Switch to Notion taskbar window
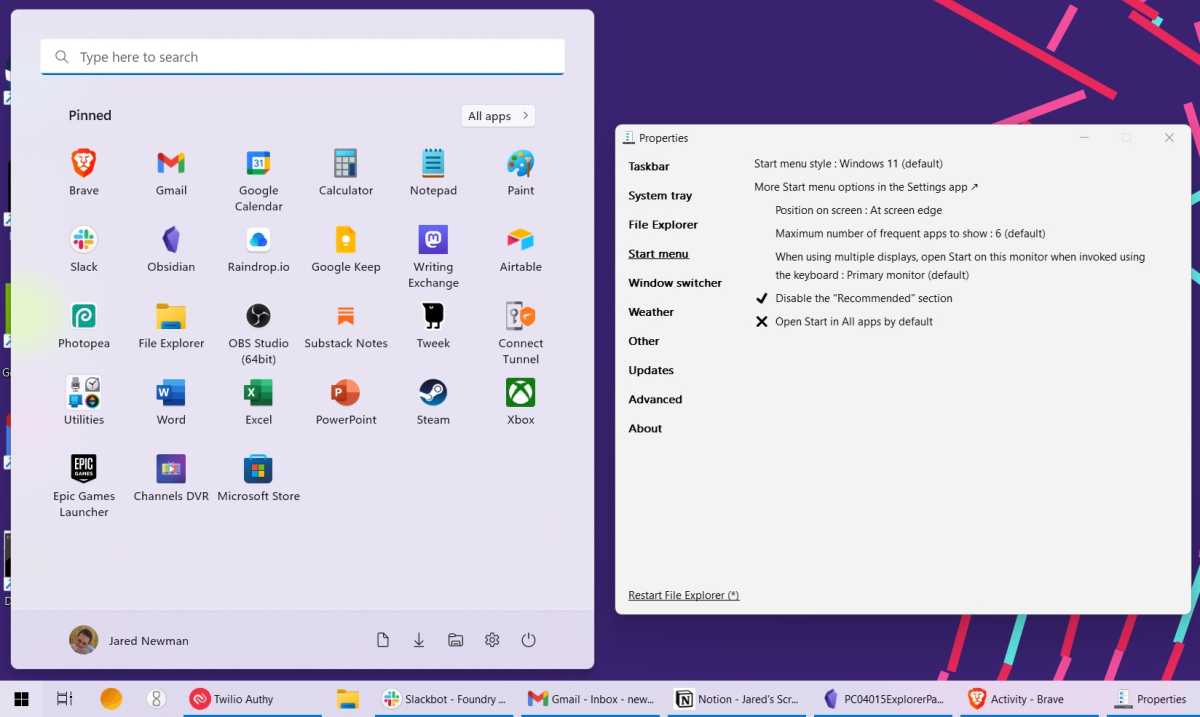Image resolution: width=1200 pixels, height=717 pixels. tap(736, 699)
